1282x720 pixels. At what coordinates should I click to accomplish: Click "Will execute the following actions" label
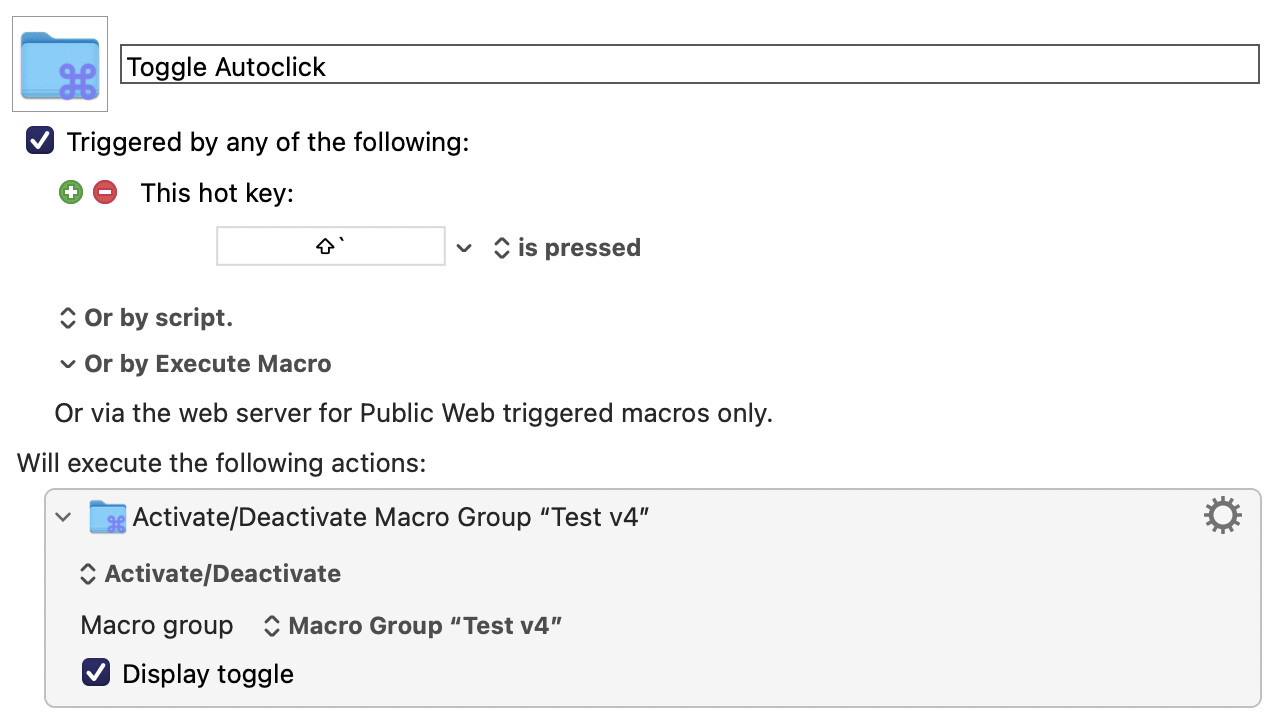coord(222,464)
